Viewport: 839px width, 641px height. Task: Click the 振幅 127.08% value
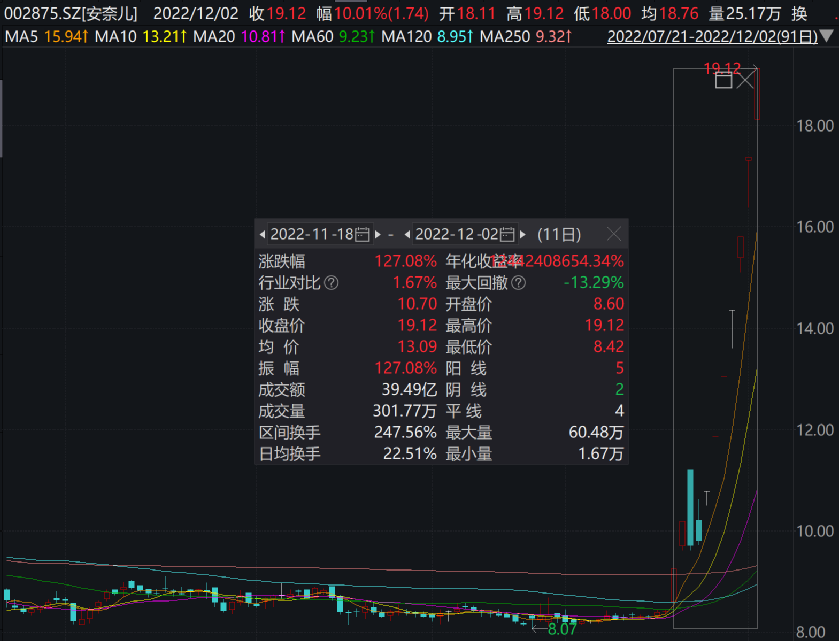[406, 368]
